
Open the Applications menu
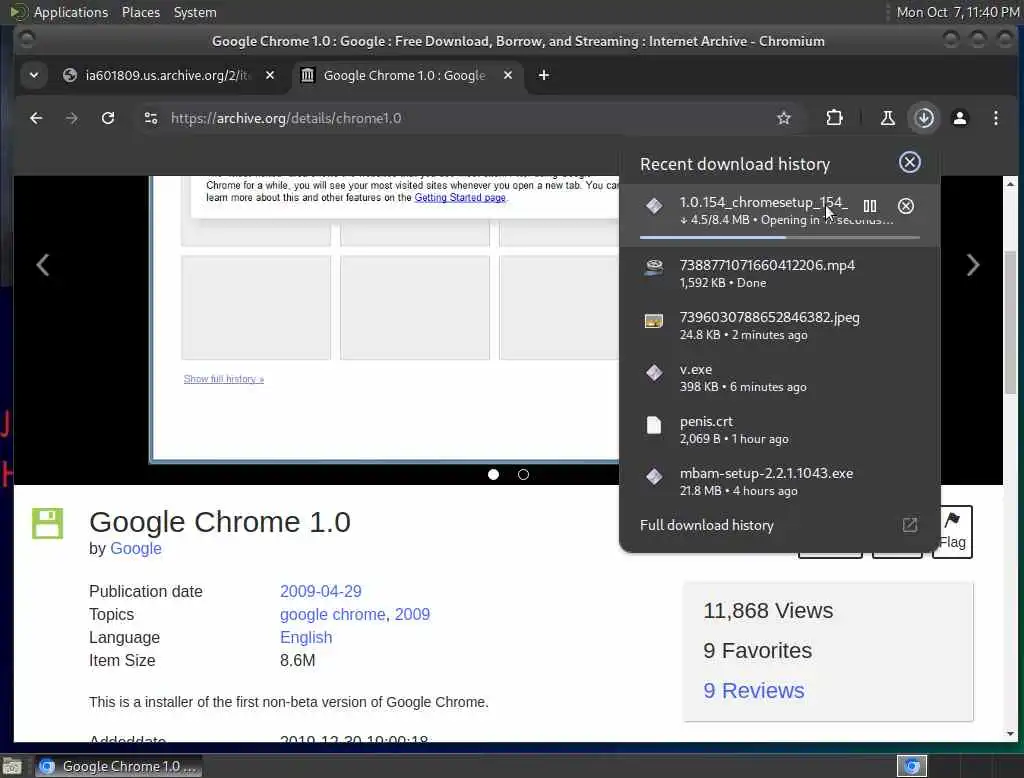71,12
